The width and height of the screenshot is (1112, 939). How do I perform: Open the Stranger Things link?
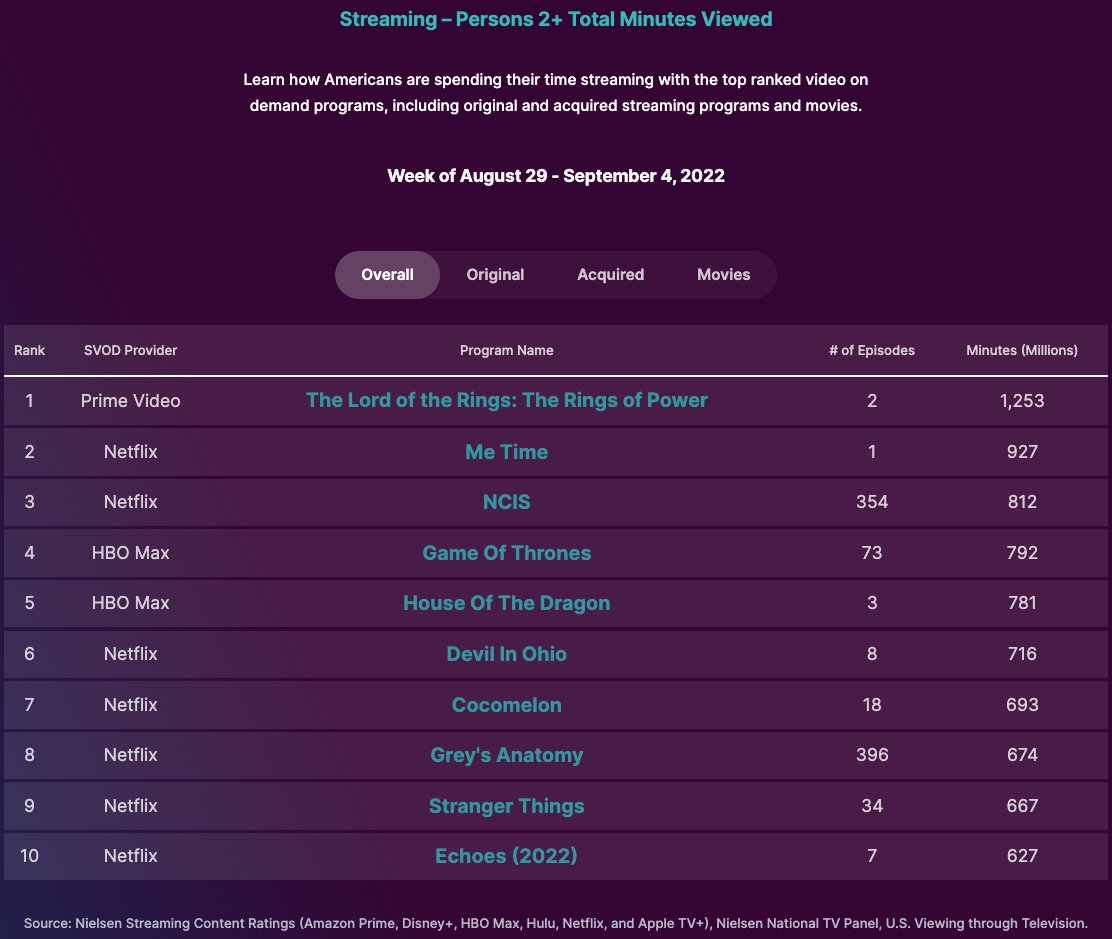pyautogui.click(x=506, y=805)
